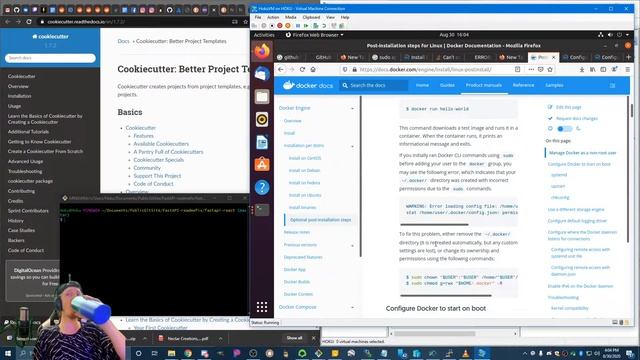This screenshot has height=360, width=640.
Task: Jump to 'Configure Docker to start on boot' in On this page
Action: [579, 164]
